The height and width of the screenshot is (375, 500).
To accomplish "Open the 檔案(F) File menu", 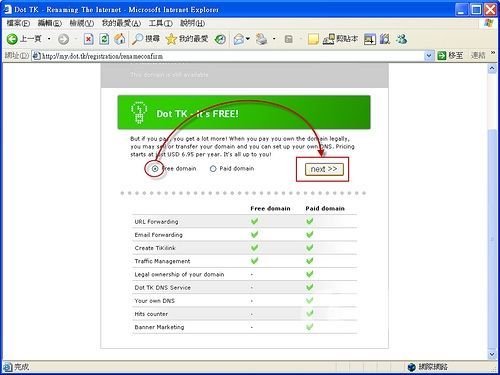I will 18,23.
